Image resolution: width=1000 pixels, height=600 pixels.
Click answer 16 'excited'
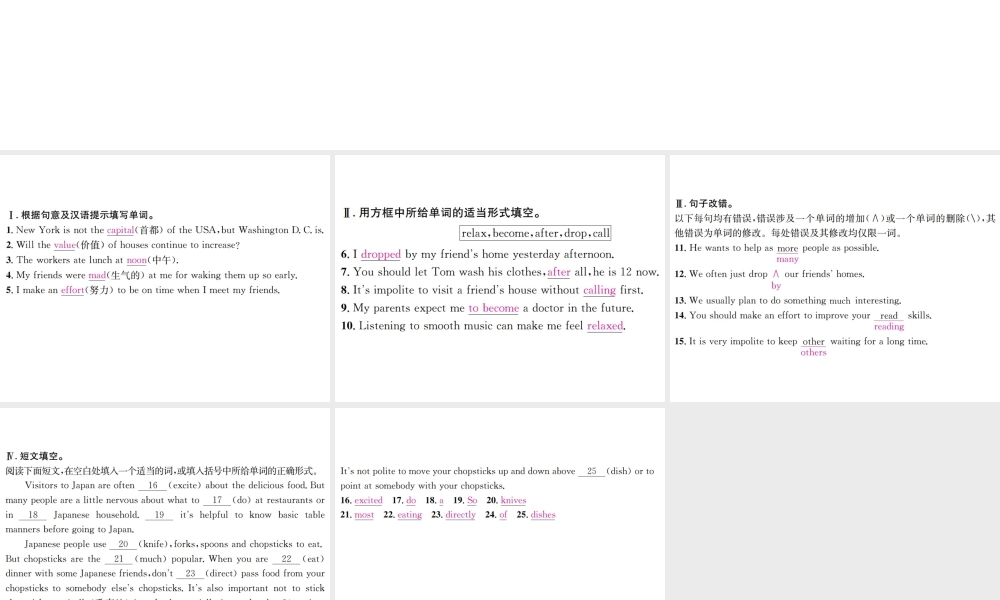[x=368, y=501]
